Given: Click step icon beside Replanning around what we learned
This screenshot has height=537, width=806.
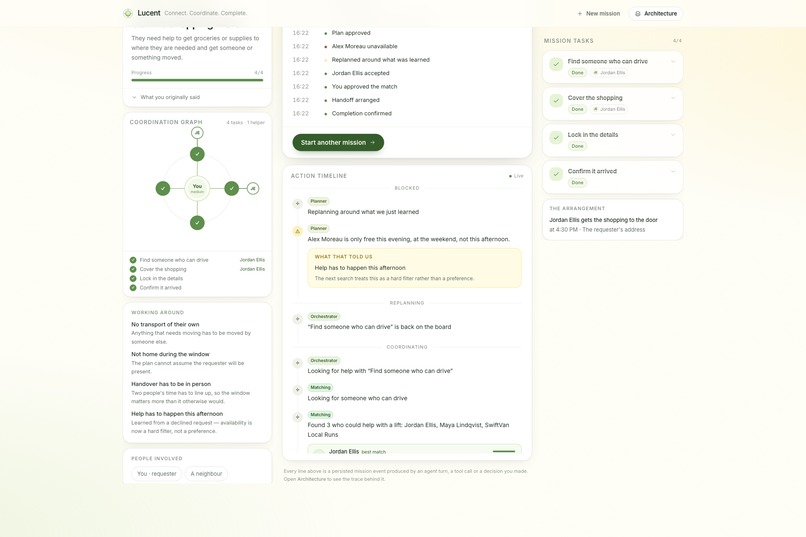Looking at the screenshot, I should (297, 204).
